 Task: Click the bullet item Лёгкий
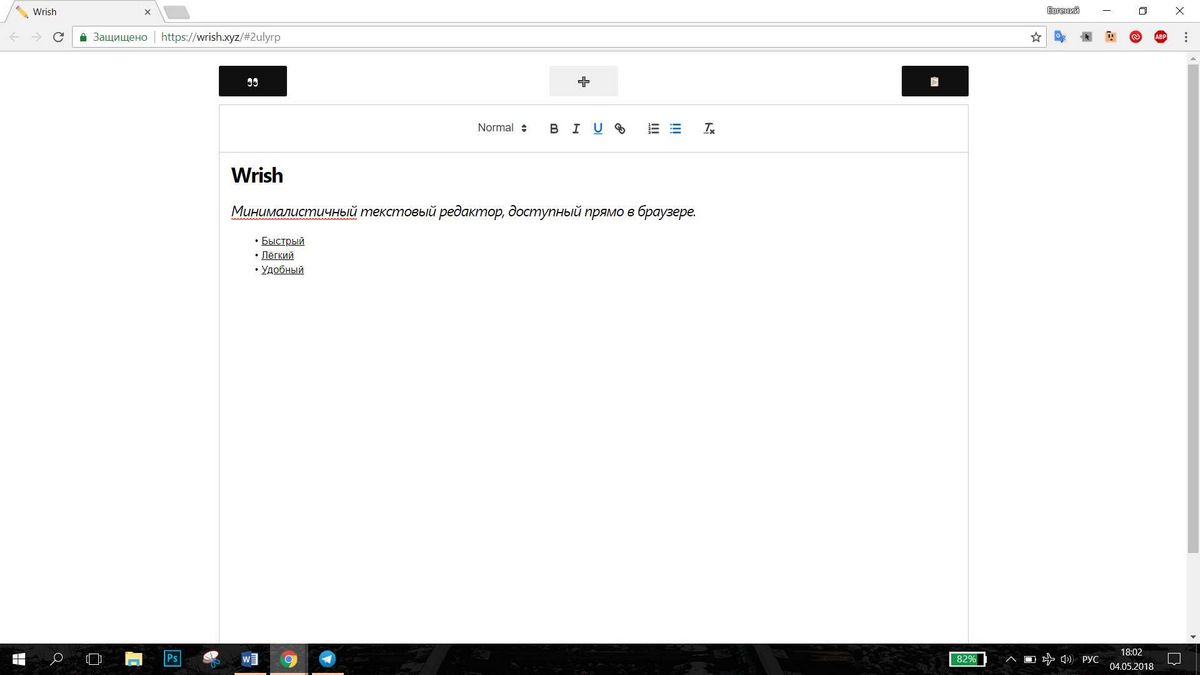tap(278, 255)
